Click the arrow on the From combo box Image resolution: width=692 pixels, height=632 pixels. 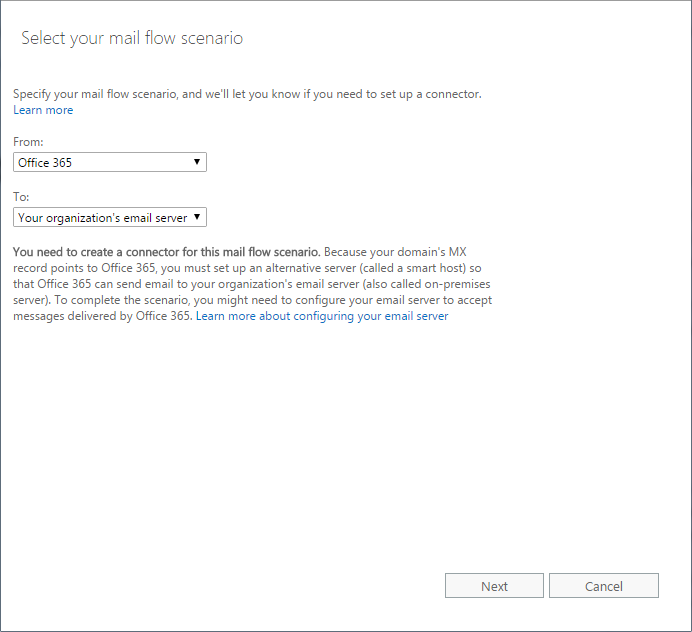coord(196,162)
